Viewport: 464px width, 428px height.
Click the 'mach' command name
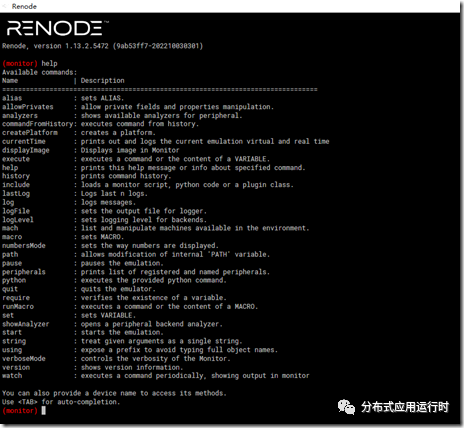click(x=10, y=228)
